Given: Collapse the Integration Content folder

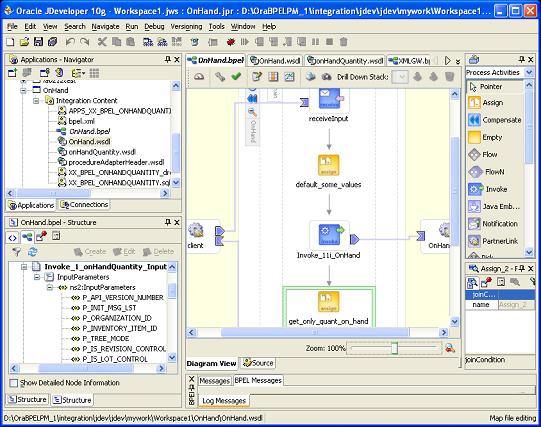Looking at the screenshot, I should pos(36,101).
